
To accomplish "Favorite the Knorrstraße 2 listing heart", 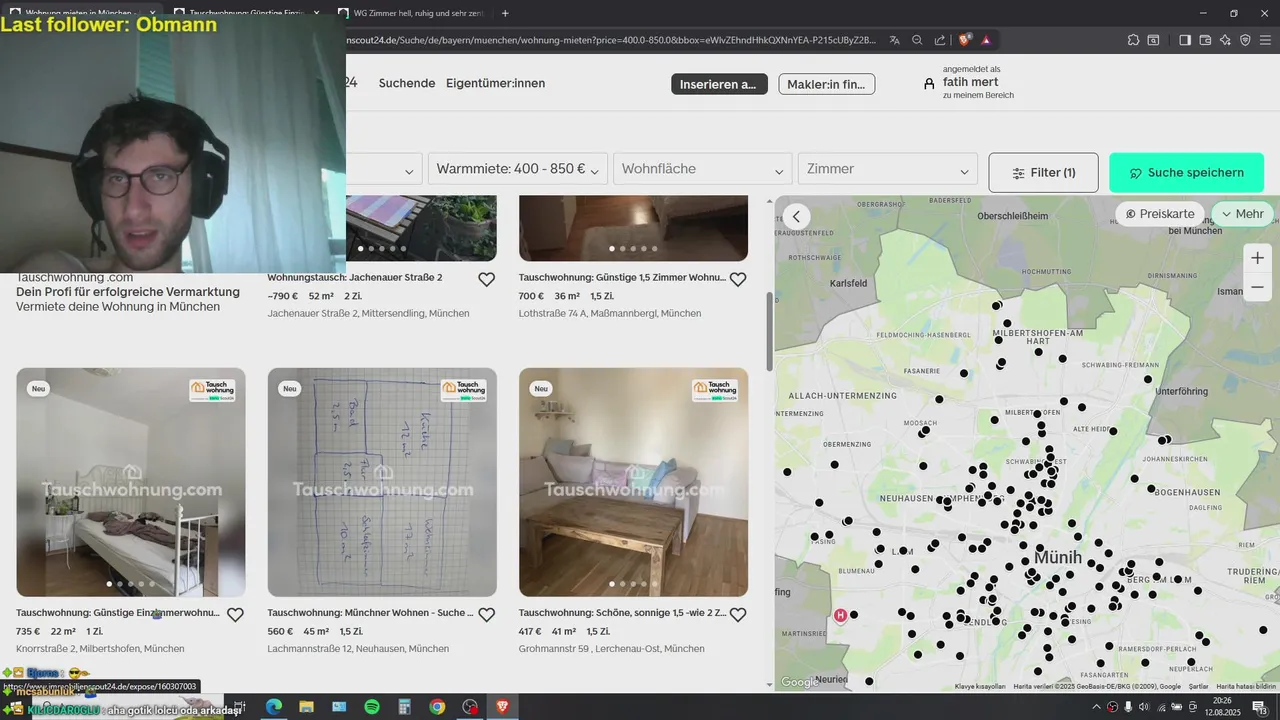I will click(235, 614).
